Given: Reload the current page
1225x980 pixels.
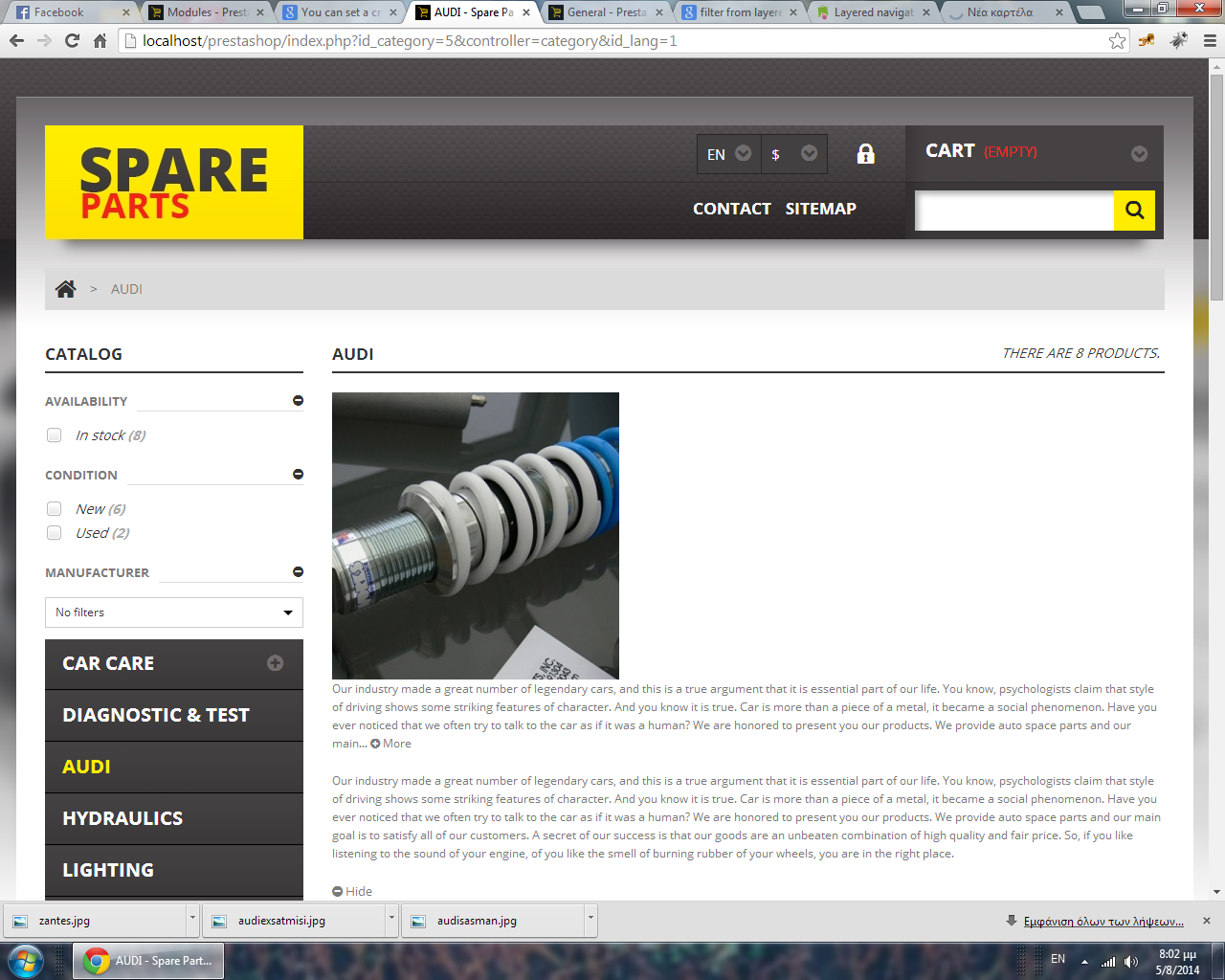Looking at the screenshot, I should [72, 41].
